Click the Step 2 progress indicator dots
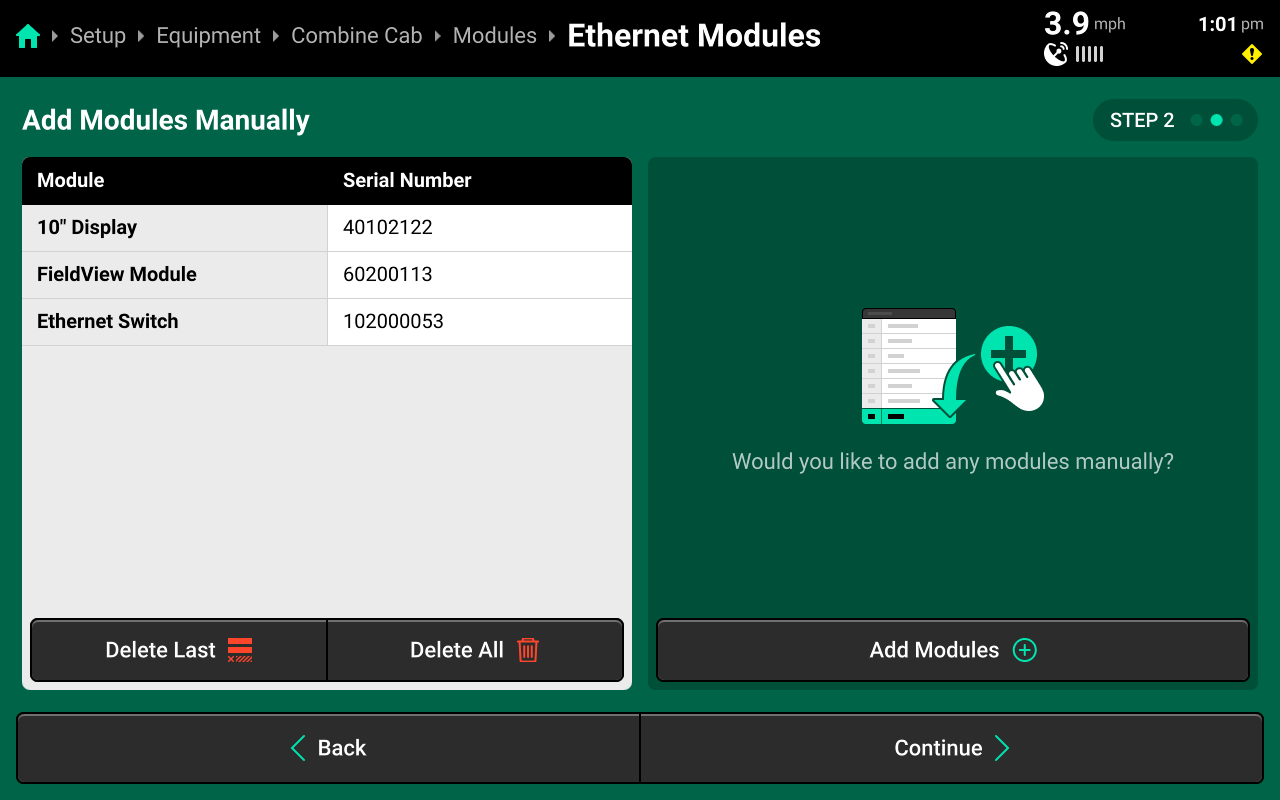Screen dimensions: 1280x800 pos(1216,120)
